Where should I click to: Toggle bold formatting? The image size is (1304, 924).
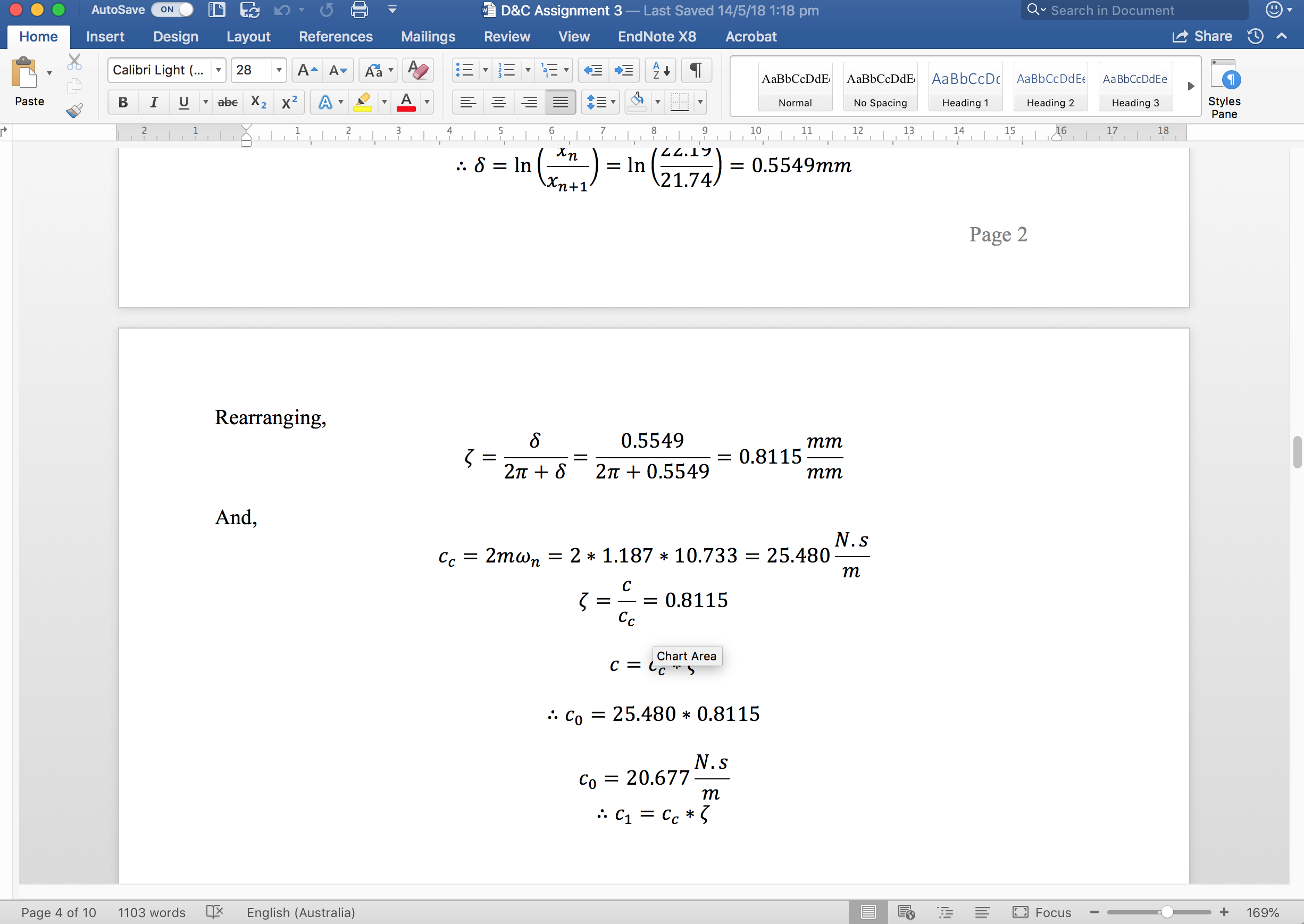click(122, 103)
